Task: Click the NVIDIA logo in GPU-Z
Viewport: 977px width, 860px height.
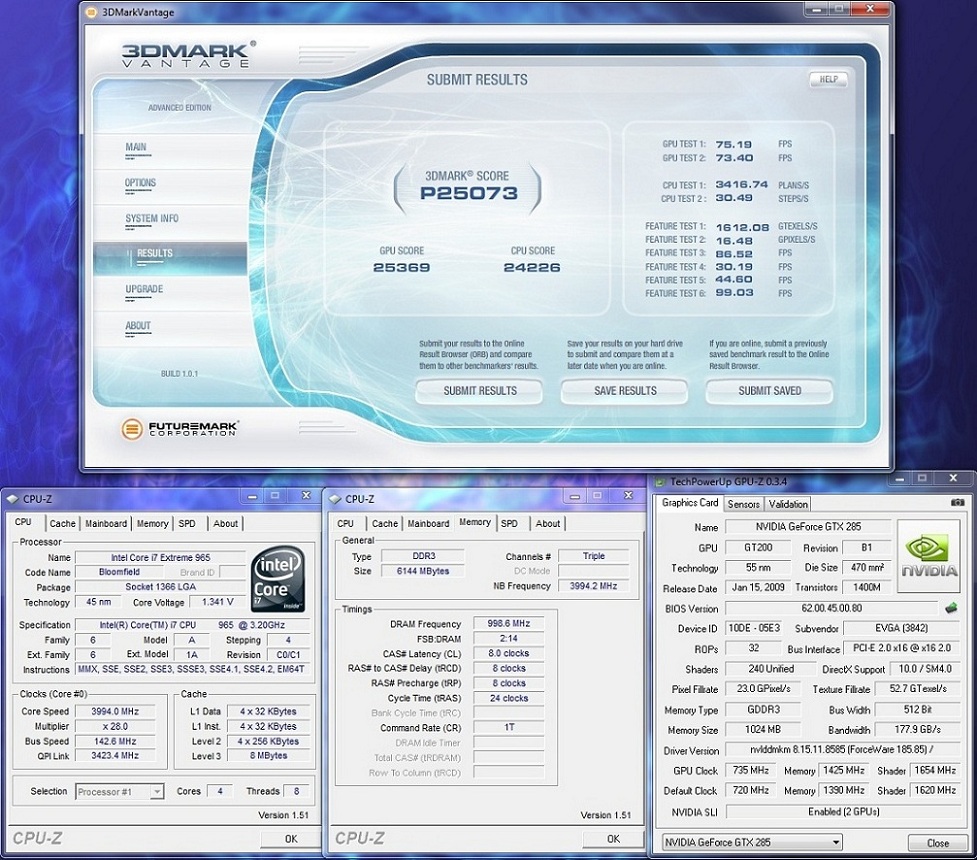Action: coord(928,556)
